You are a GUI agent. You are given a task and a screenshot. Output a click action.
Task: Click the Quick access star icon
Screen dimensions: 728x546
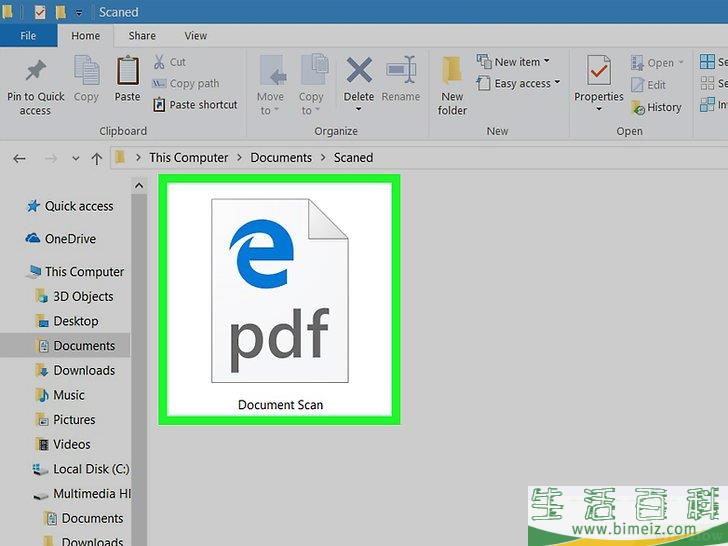[x=33, y=206]
